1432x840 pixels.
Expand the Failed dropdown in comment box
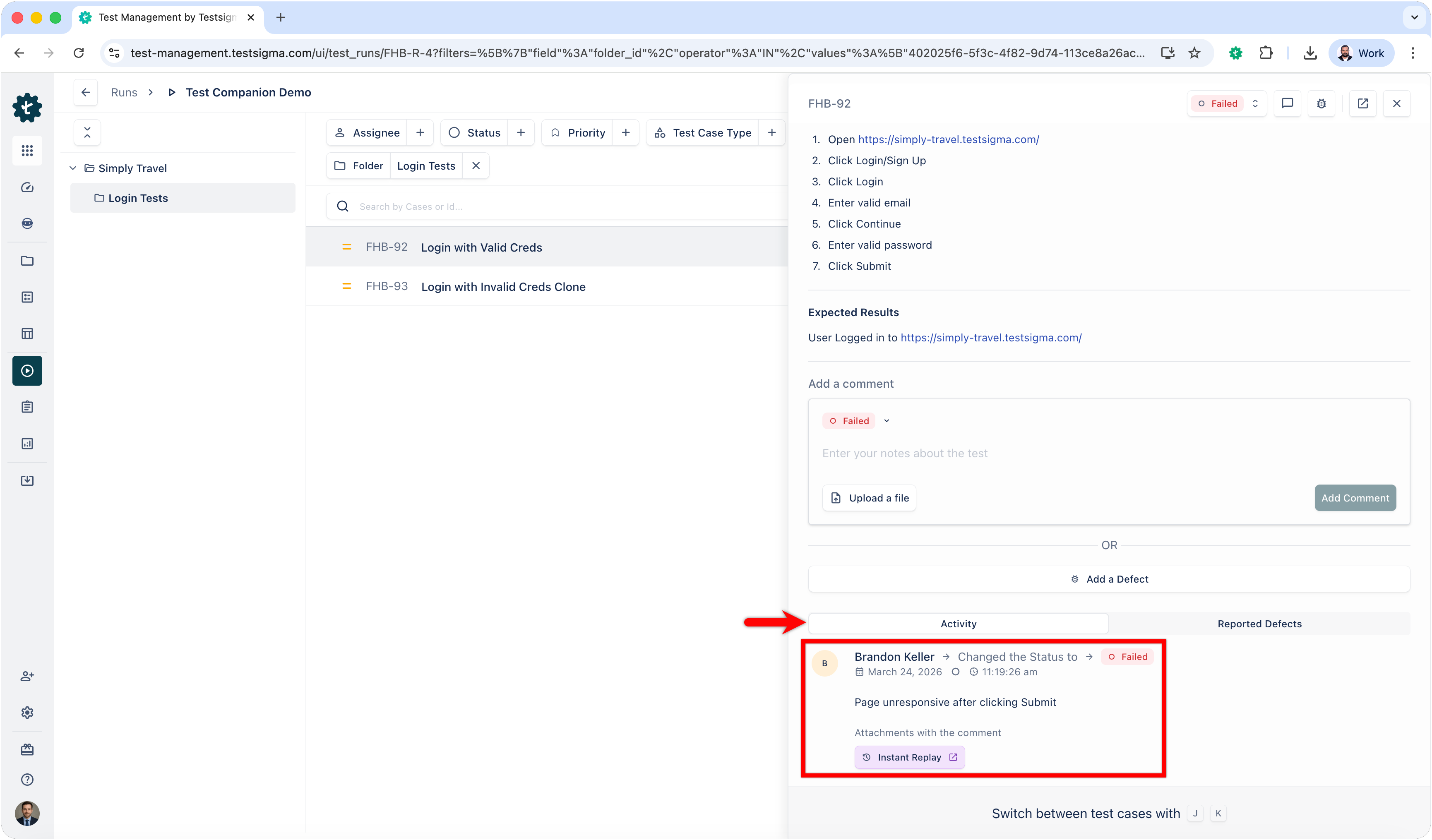coord(887,420)
